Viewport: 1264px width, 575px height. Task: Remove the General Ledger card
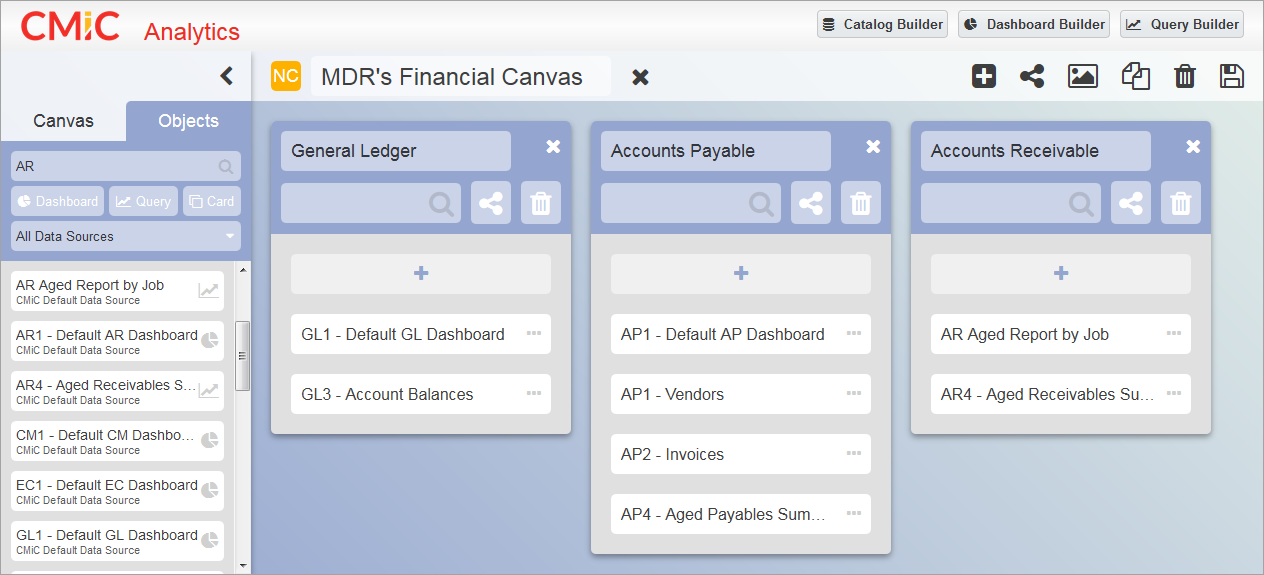553,147
